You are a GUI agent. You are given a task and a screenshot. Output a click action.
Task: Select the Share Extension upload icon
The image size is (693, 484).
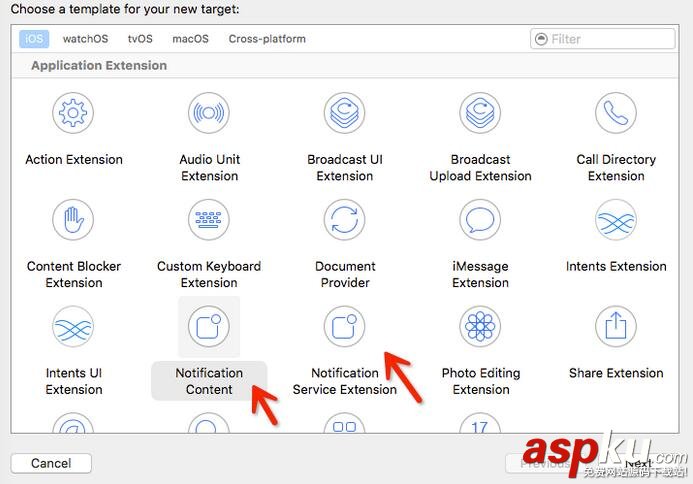[x=616, y=327]
